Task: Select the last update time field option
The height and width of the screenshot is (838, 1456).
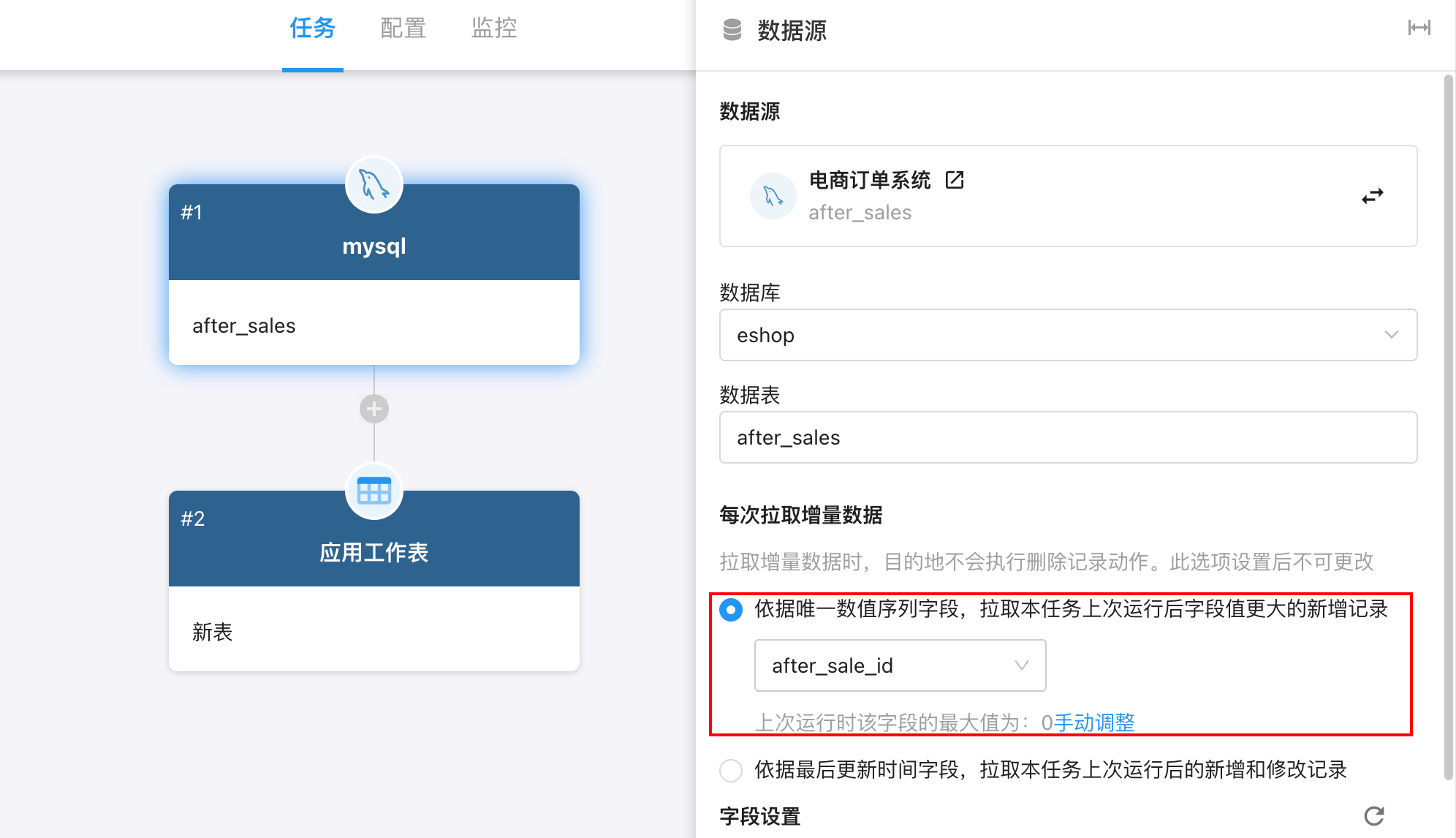Action: 730,770
